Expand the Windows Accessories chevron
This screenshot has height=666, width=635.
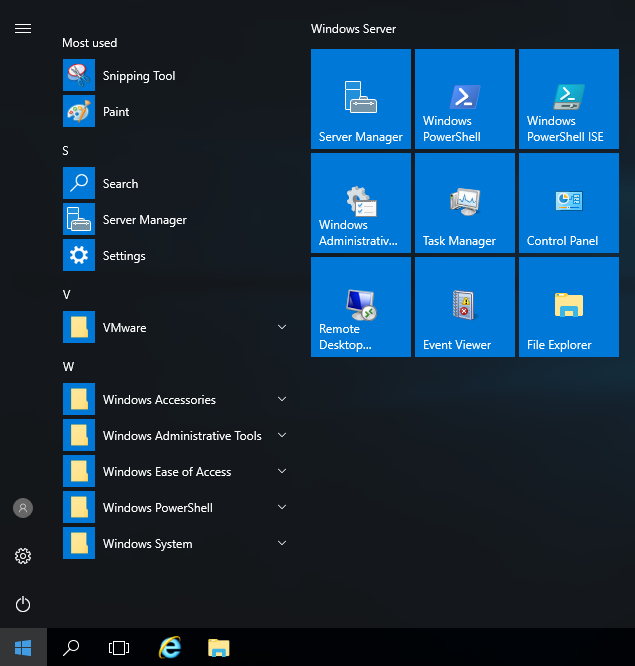[x=282, y=399]
